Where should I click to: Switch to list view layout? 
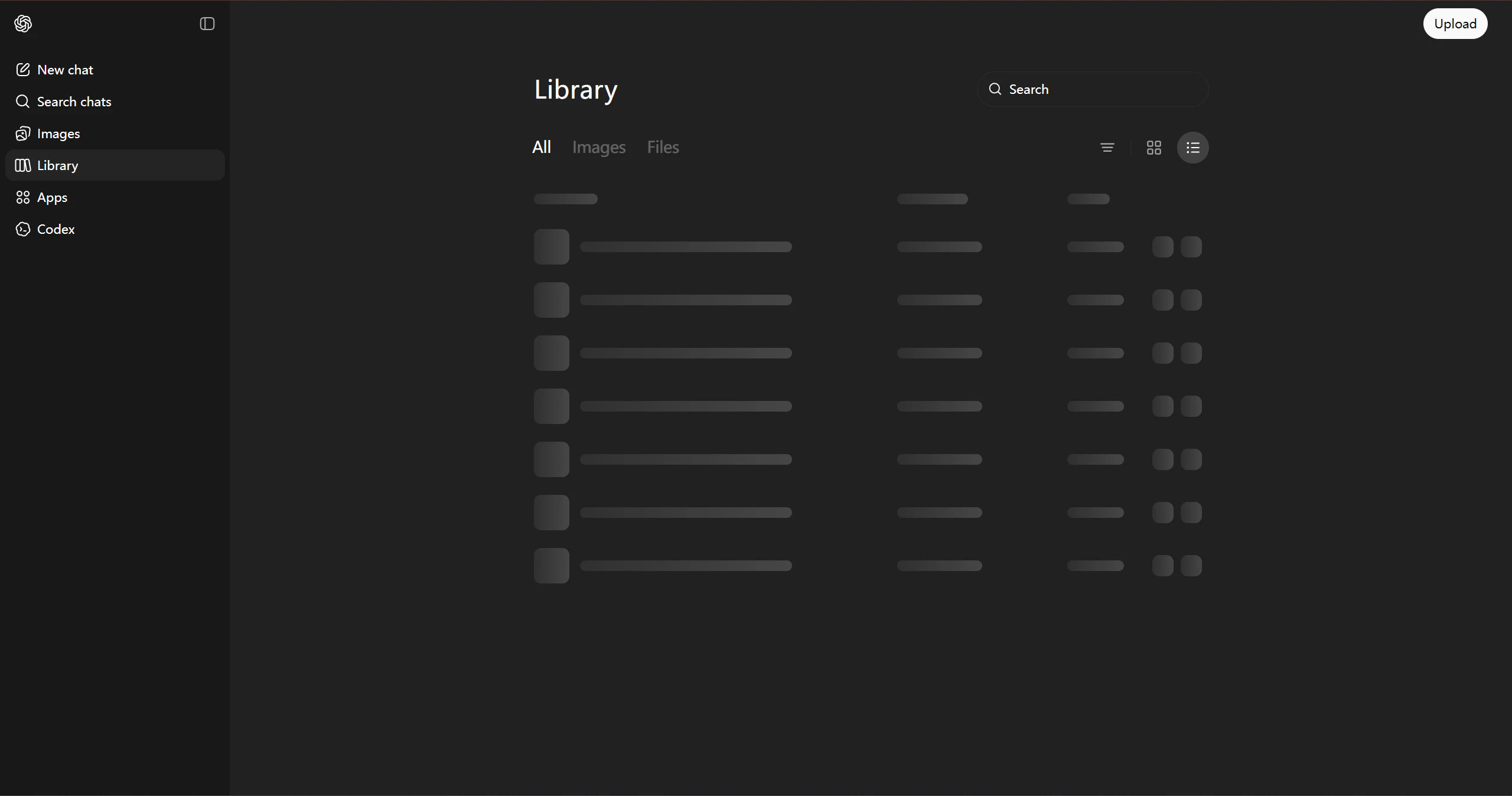coord(1193,148)
